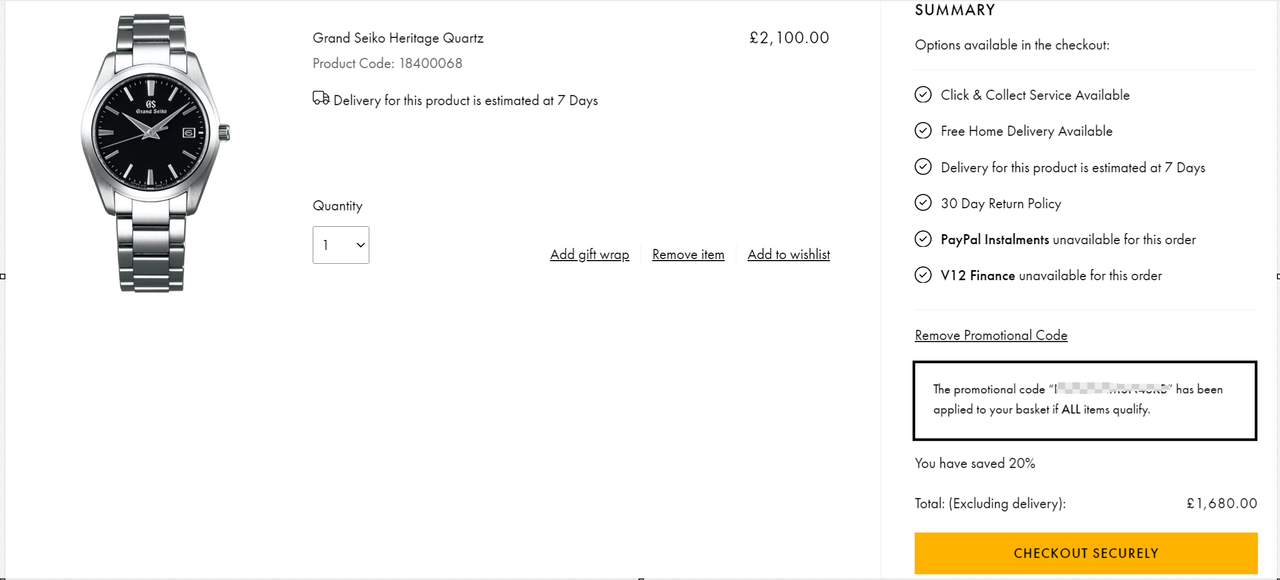Click checkmark icon beside 30 Day Return Policy

[x=923, y=202]
